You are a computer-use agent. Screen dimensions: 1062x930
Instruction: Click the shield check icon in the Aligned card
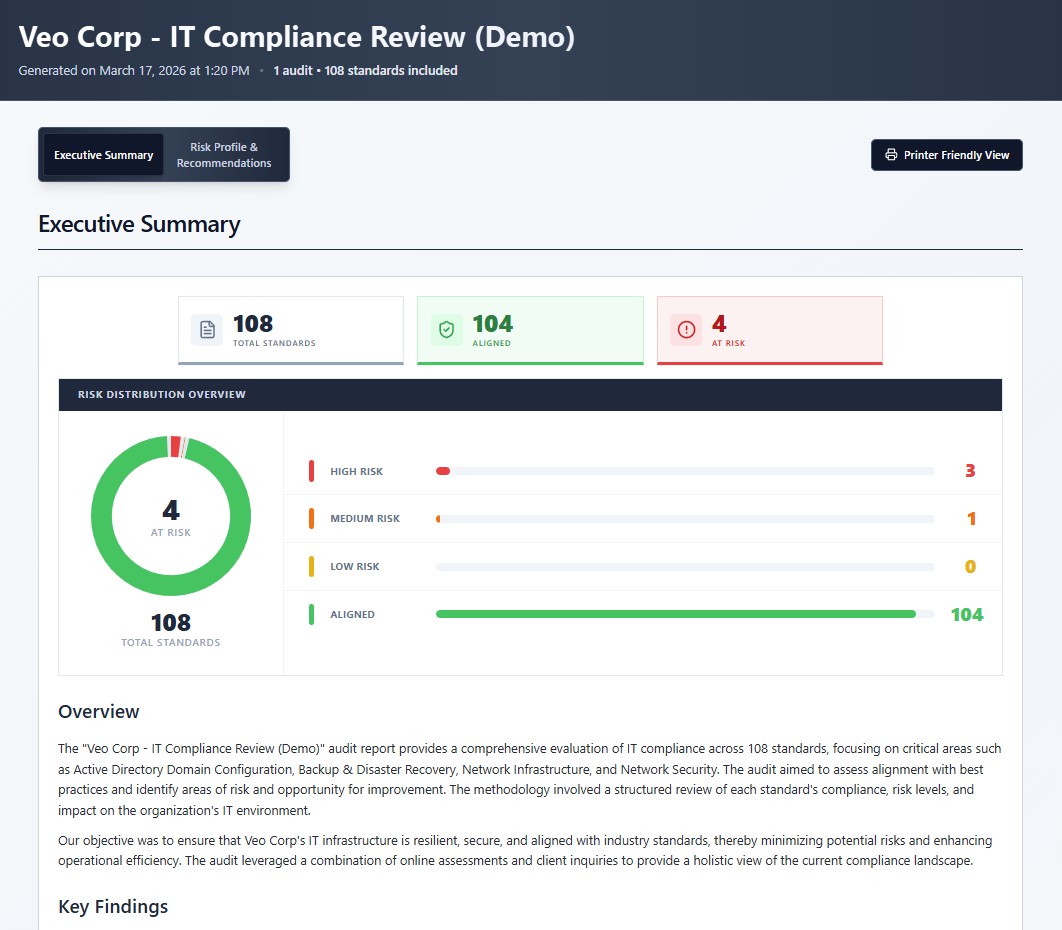(446, 330)
